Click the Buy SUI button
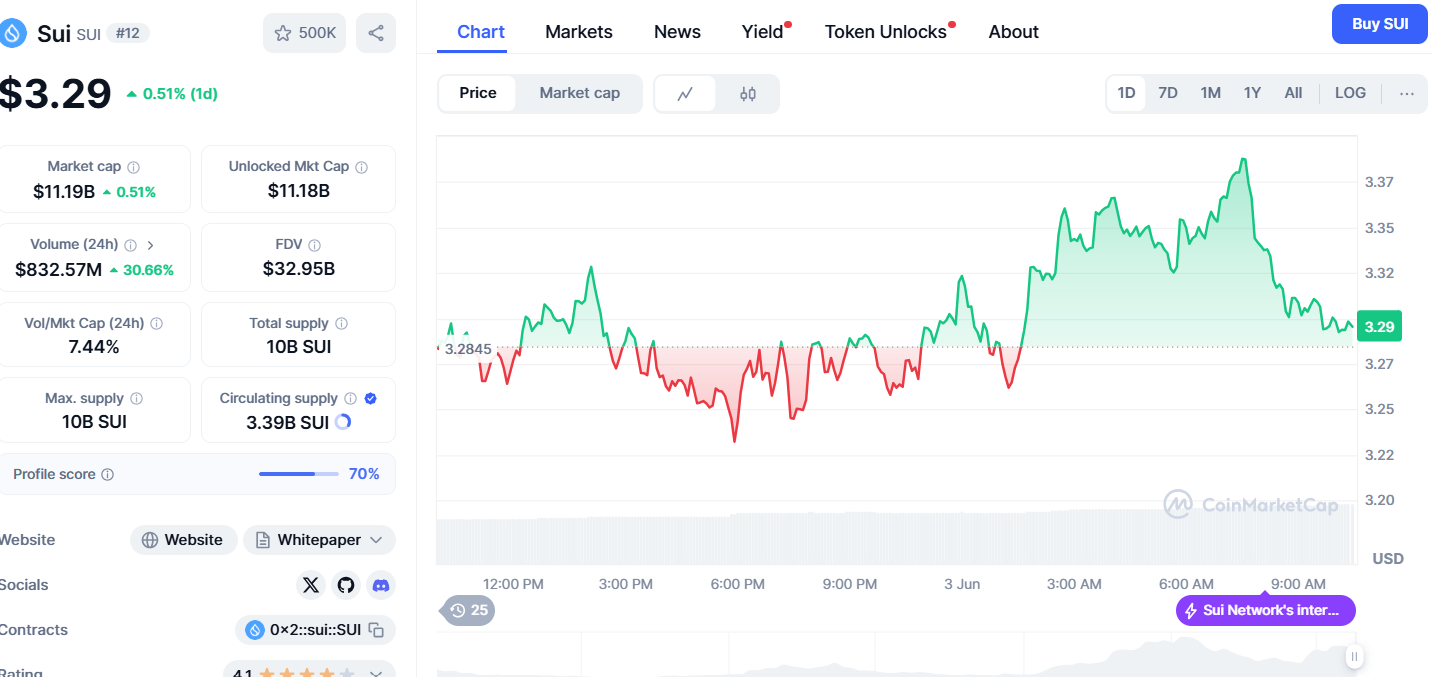 [x=1380, y=24]
